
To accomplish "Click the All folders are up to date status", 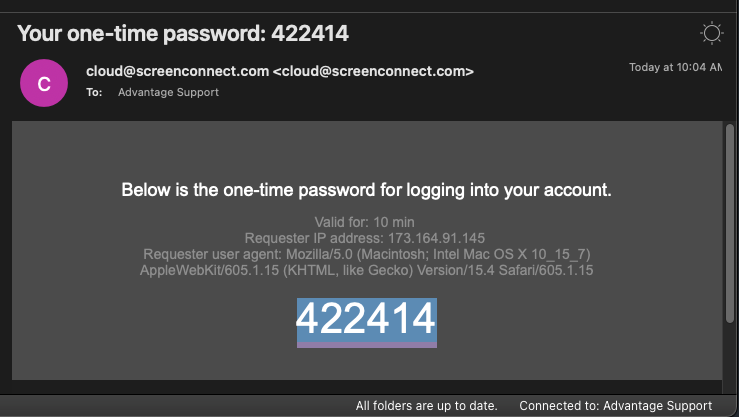I will [427, 406].
